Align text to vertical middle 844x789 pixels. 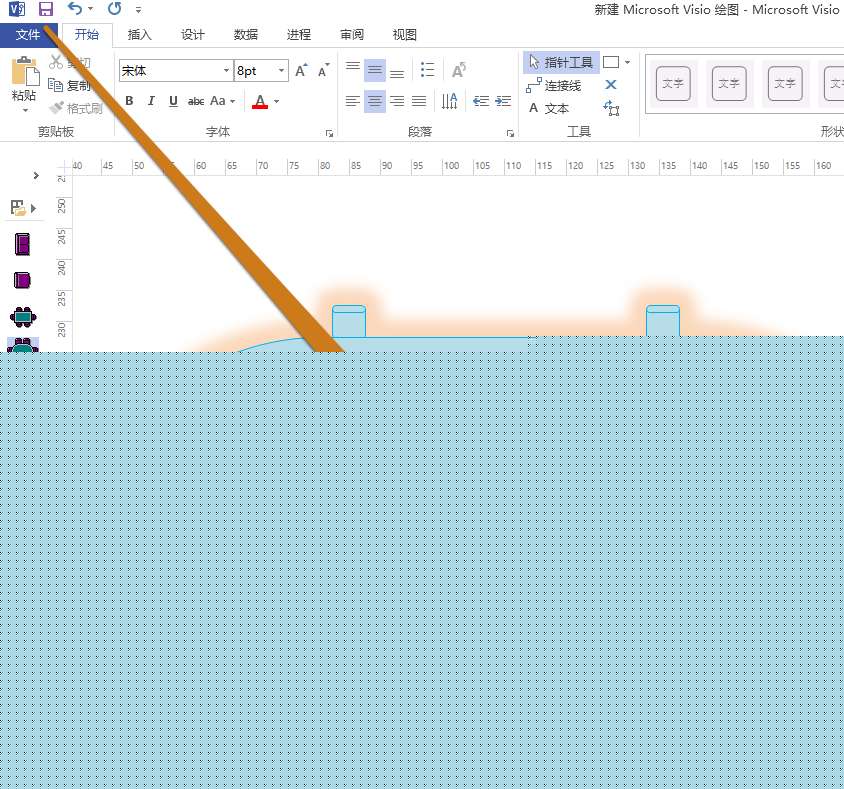tap(375, 70)
